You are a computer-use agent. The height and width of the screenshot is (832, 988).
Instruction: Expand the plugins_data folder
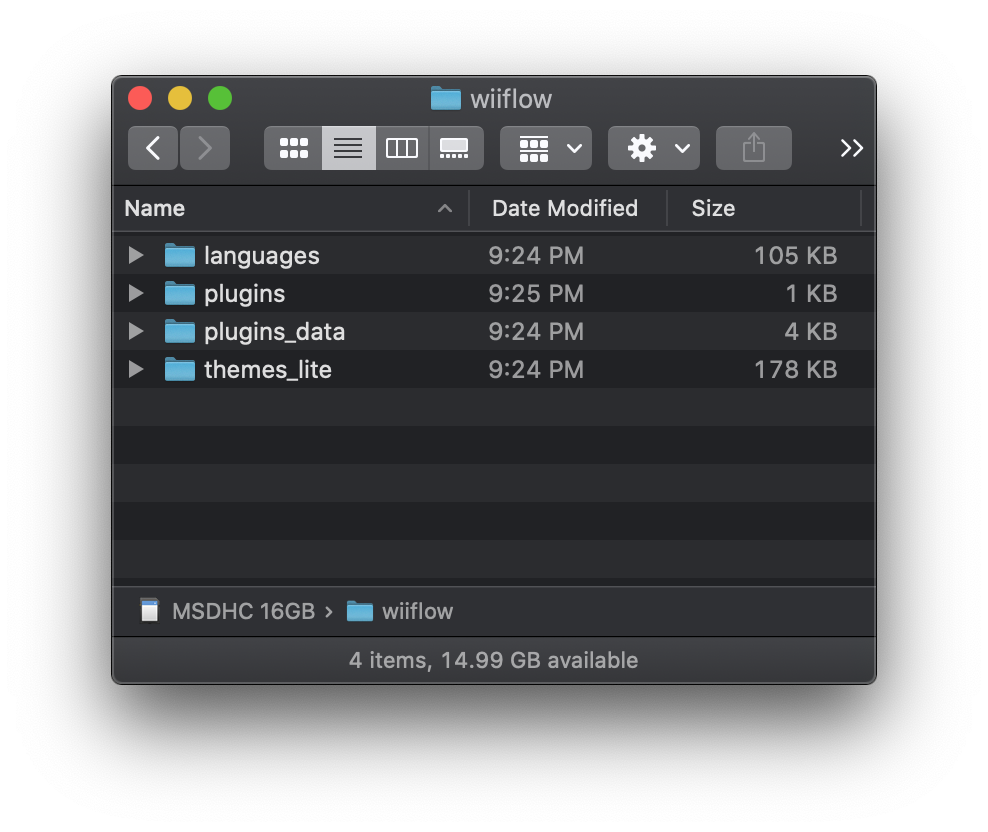135,331
